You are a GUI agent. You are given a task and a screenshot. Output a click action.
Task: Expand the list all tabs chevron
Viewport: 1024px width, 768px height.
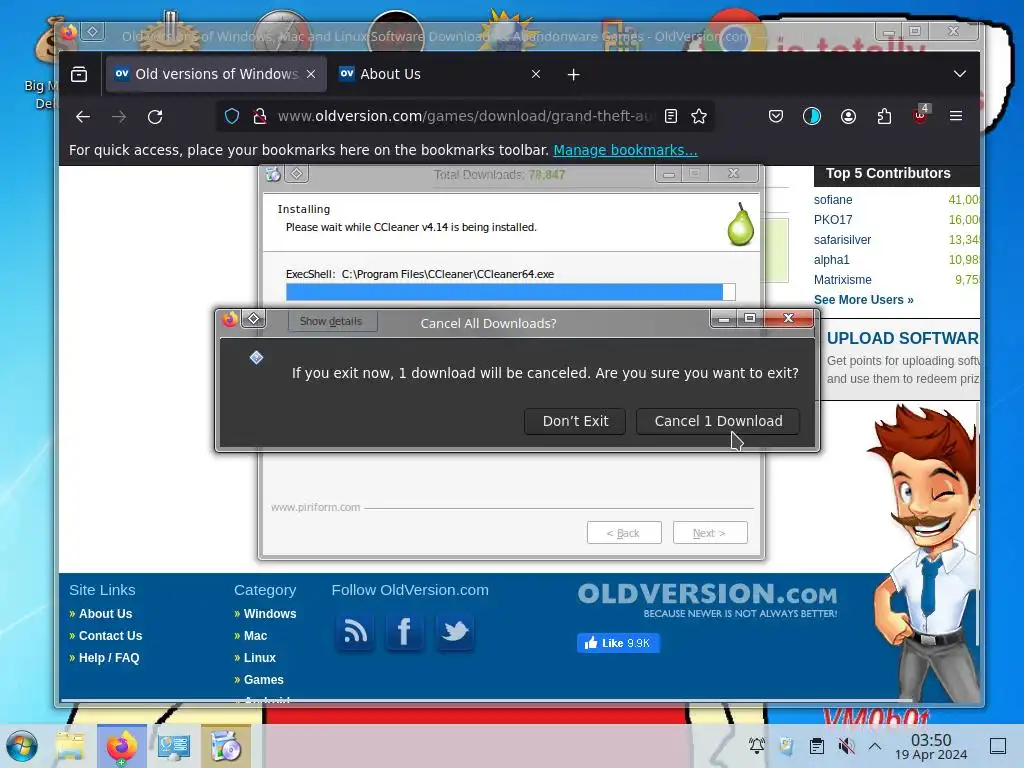point(959,74)
